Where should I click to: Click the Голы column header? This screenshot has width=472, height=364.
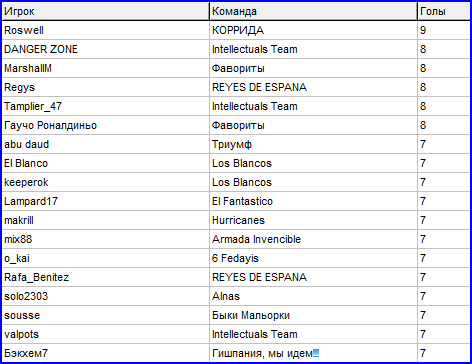(444, 11)
